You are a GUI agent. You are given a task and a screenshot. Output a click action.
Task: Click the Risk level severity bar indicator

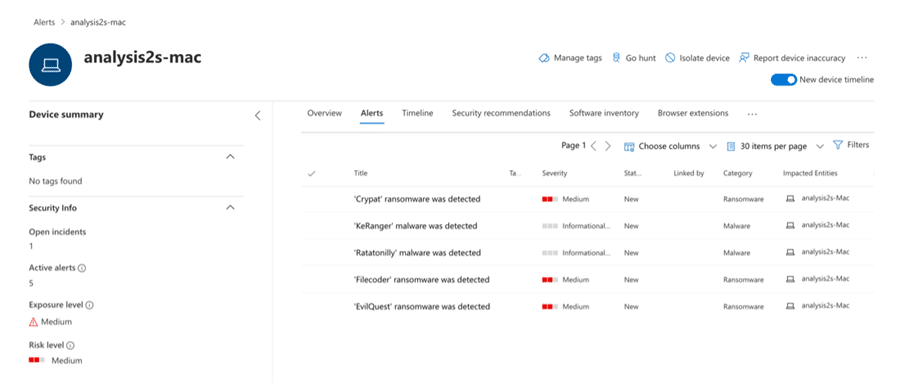[x=37, y=361]
